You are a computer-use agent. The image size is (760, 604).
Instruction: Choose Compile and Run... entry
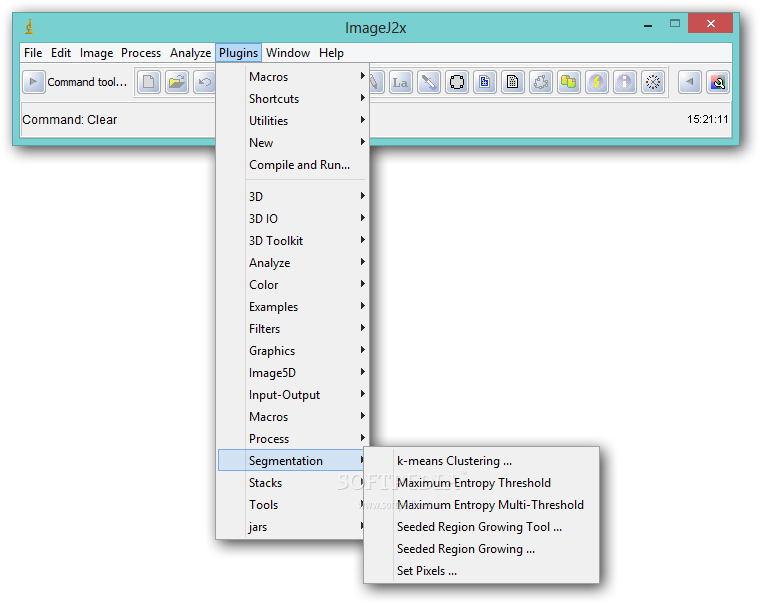(x=293, y=165)
